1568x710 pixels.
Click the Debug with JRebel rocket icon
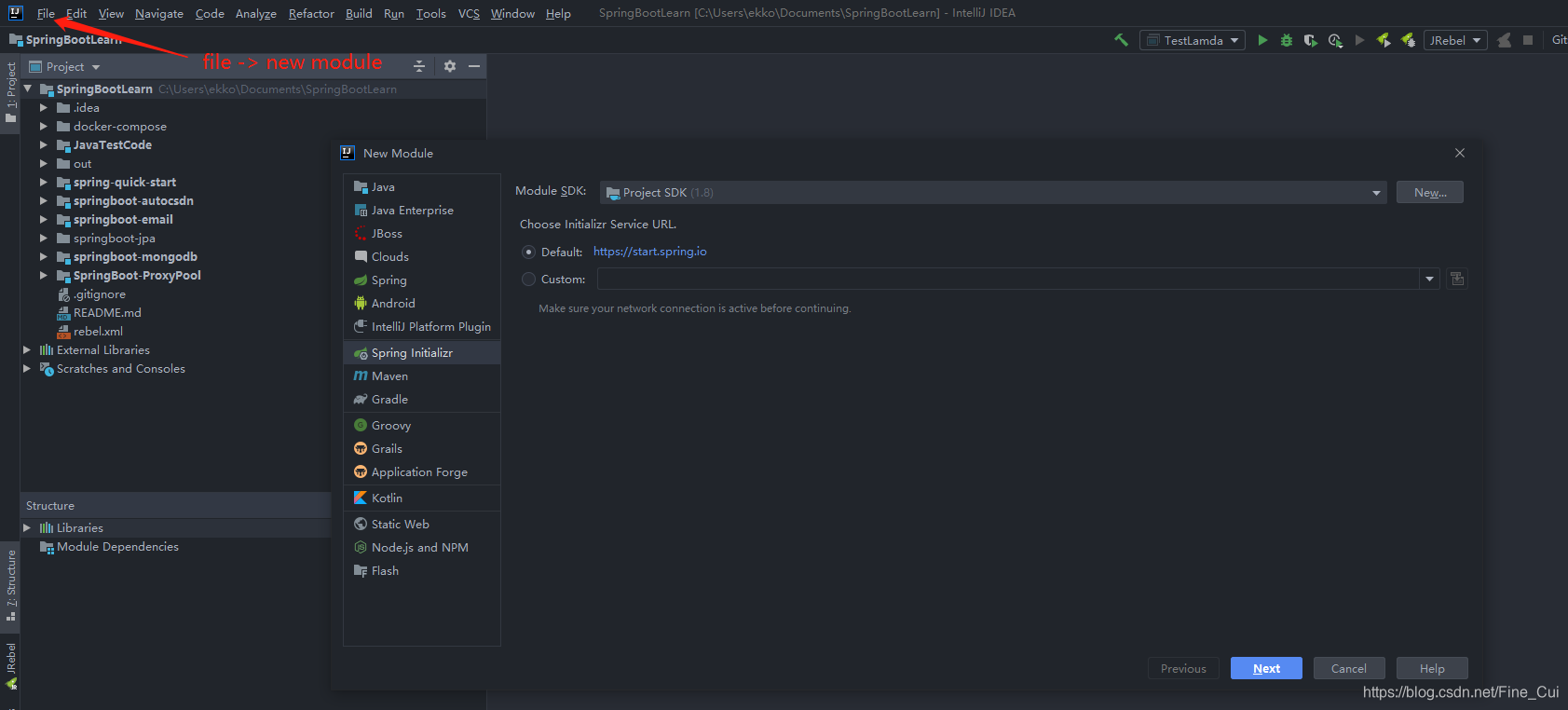(1408, 40)
